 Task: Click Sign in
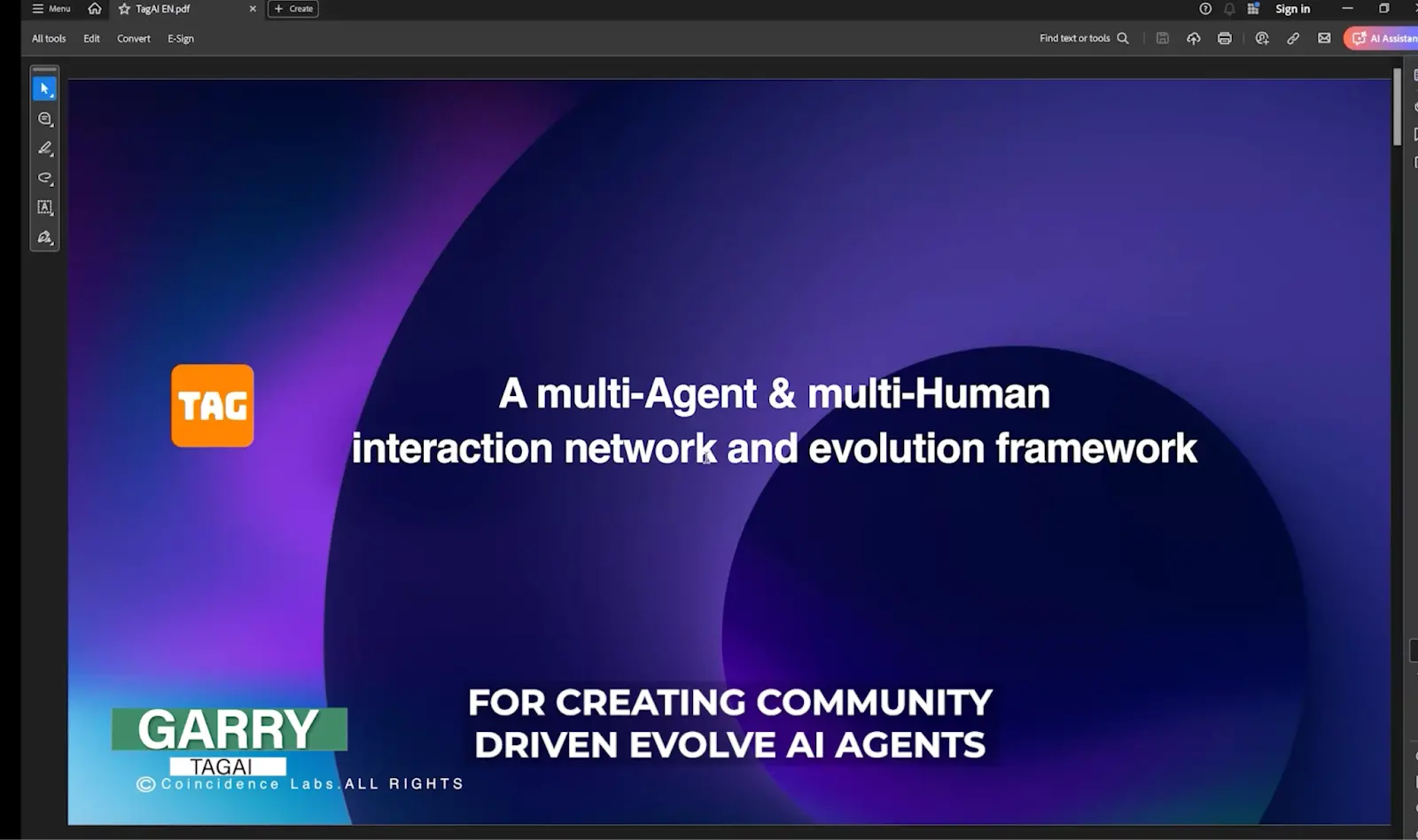pyautogui.click(x=1292, y=9)
